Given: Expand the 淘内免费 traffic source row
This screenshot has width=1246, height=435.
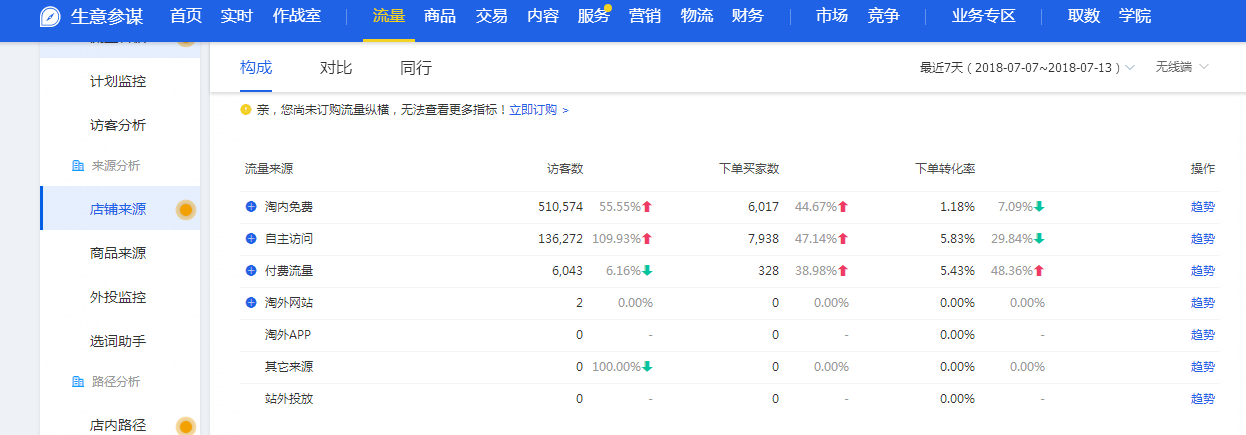Looking at the screenshot, I should tap(251, 207).
